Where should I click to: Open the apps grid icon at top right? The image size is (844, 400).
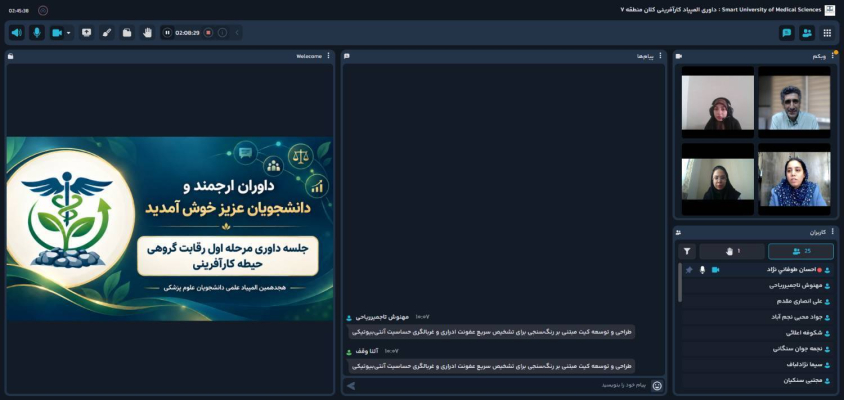[x=827, y=33]
